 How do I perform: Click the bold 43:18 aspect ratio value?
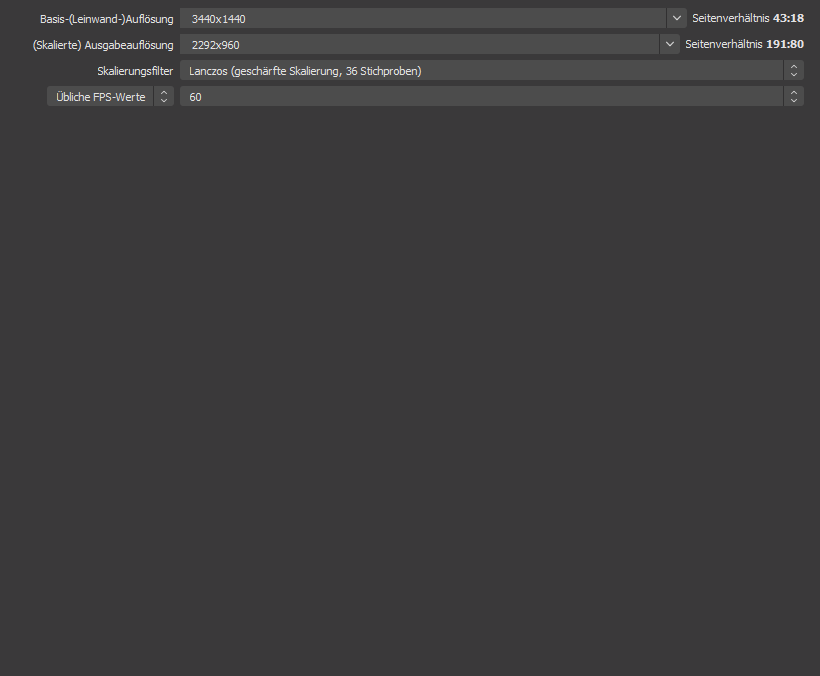(788, 18)
